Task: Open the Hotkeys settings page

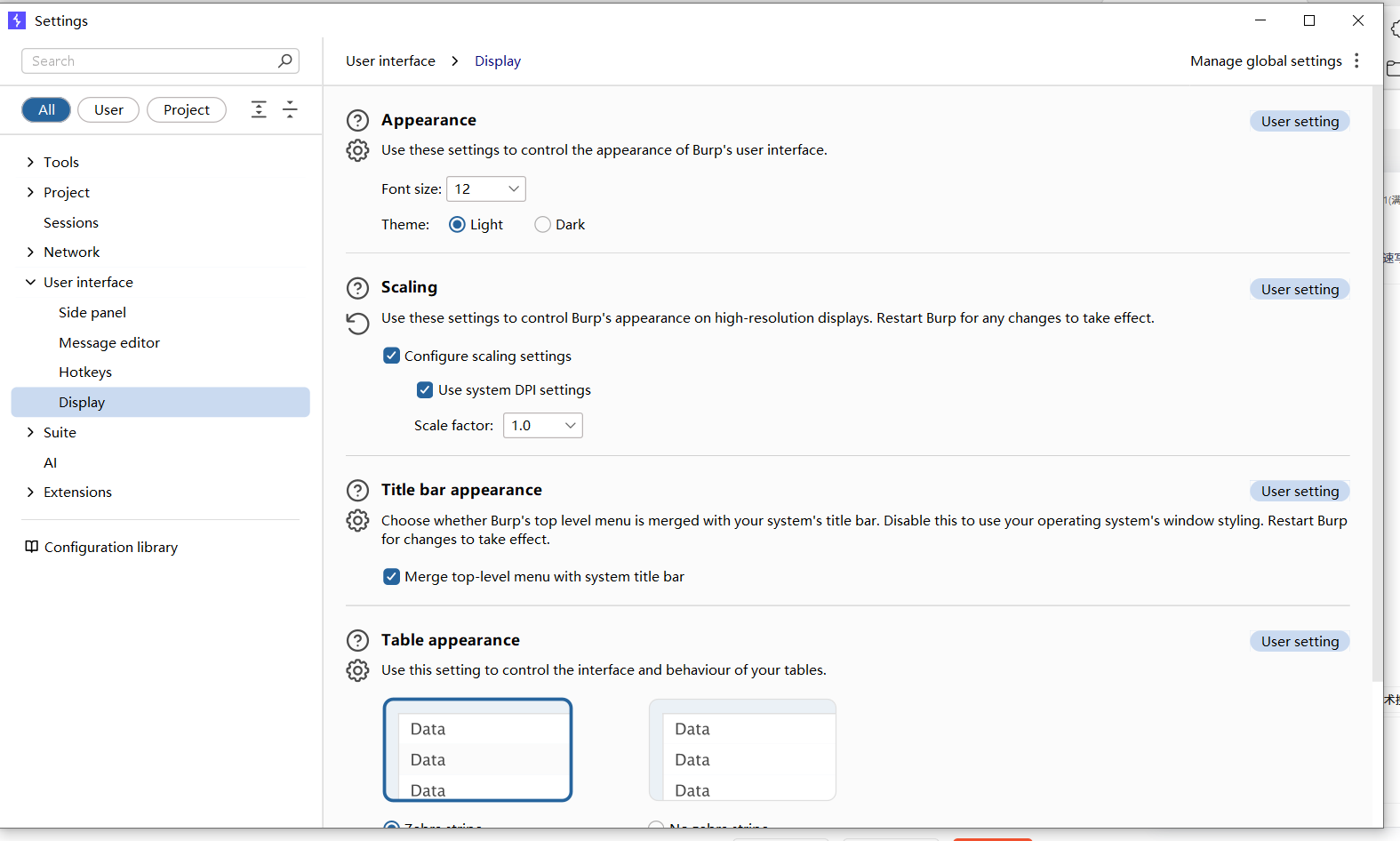Action: (x=85, y=372)
